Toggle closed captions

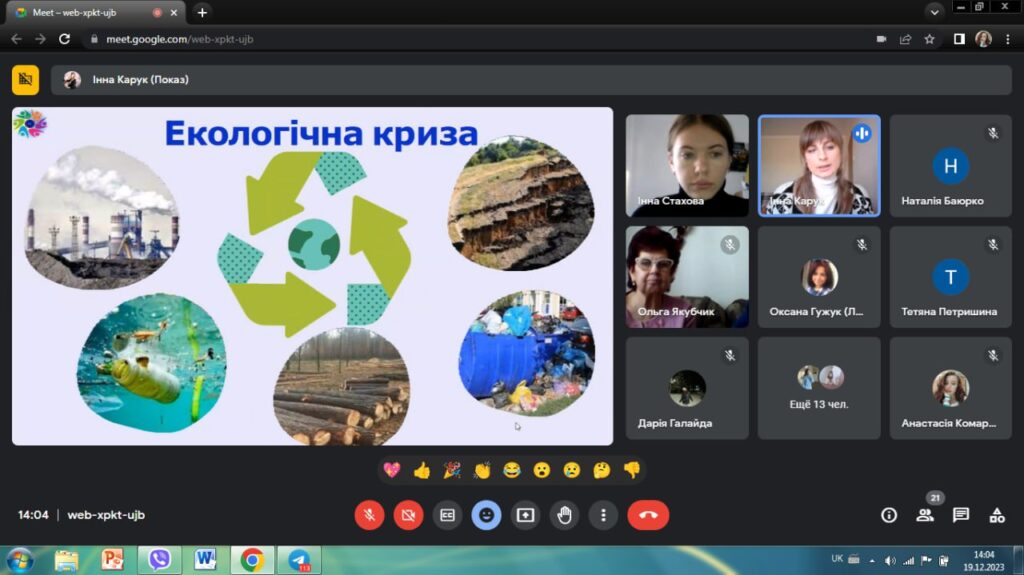pos(447,515)
